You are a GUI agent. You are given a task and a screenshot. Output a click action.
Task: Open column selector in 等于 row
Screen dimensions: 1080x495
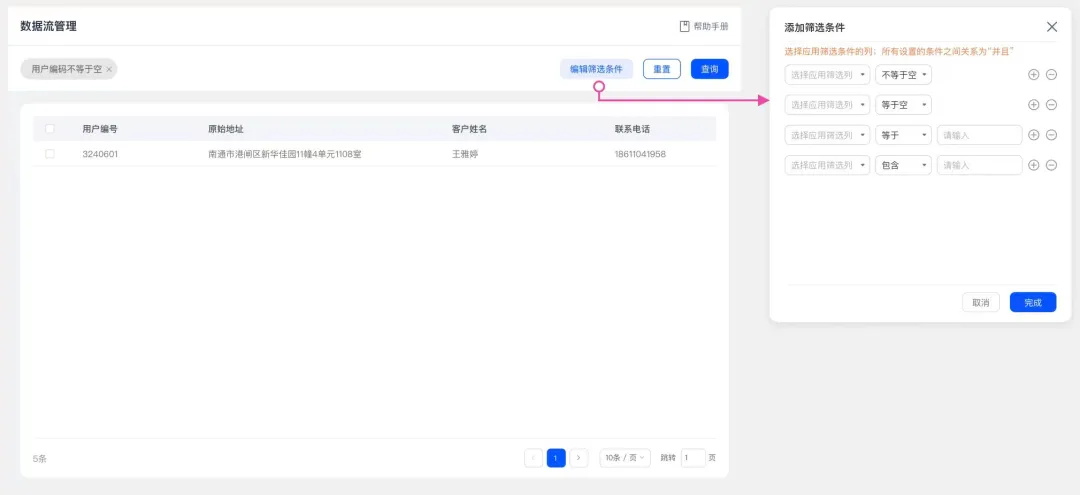coord(827,135)
